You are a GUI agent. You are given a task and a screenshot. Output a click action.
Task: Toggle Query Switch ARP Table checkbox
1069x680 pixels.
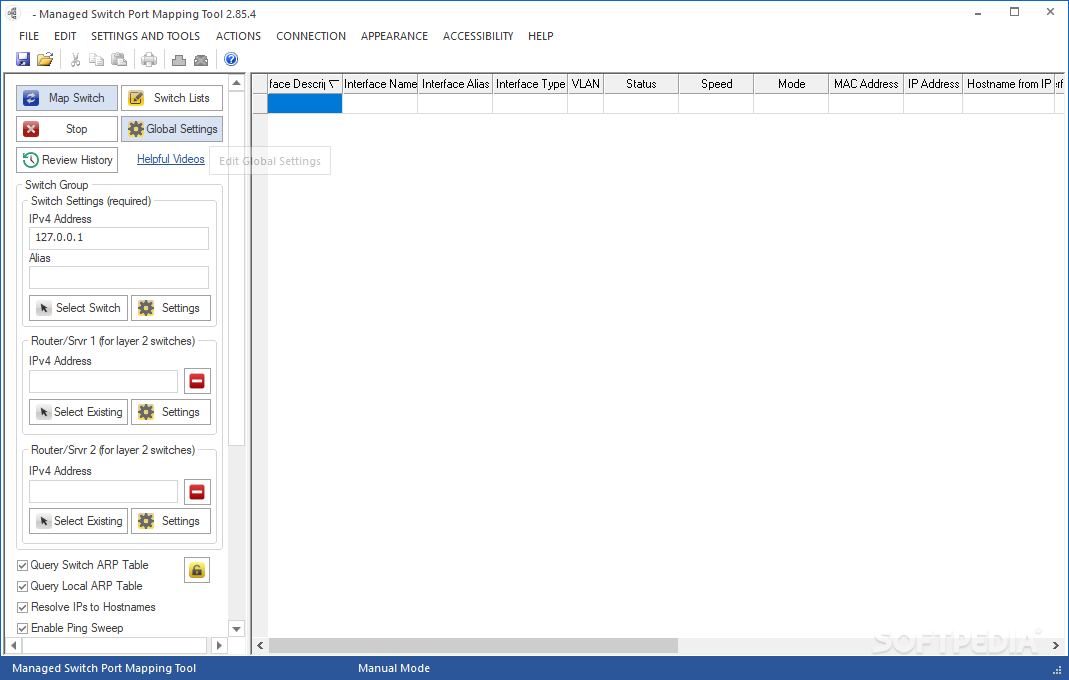(x=22, y=565)
